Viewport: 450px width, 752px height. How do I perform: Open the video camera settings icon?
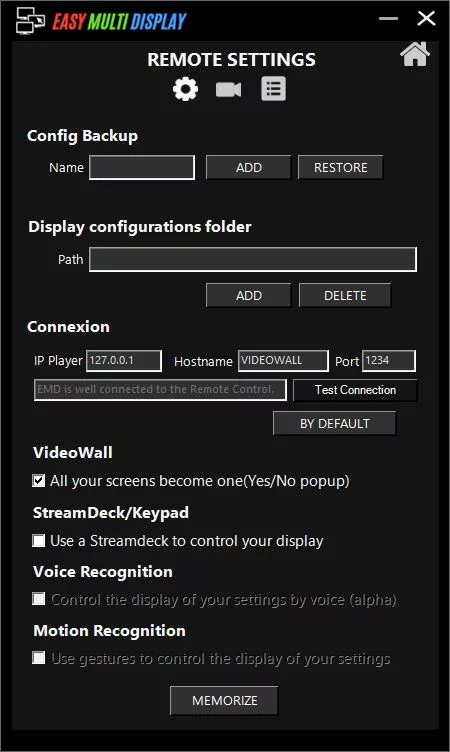click(228, 89)
